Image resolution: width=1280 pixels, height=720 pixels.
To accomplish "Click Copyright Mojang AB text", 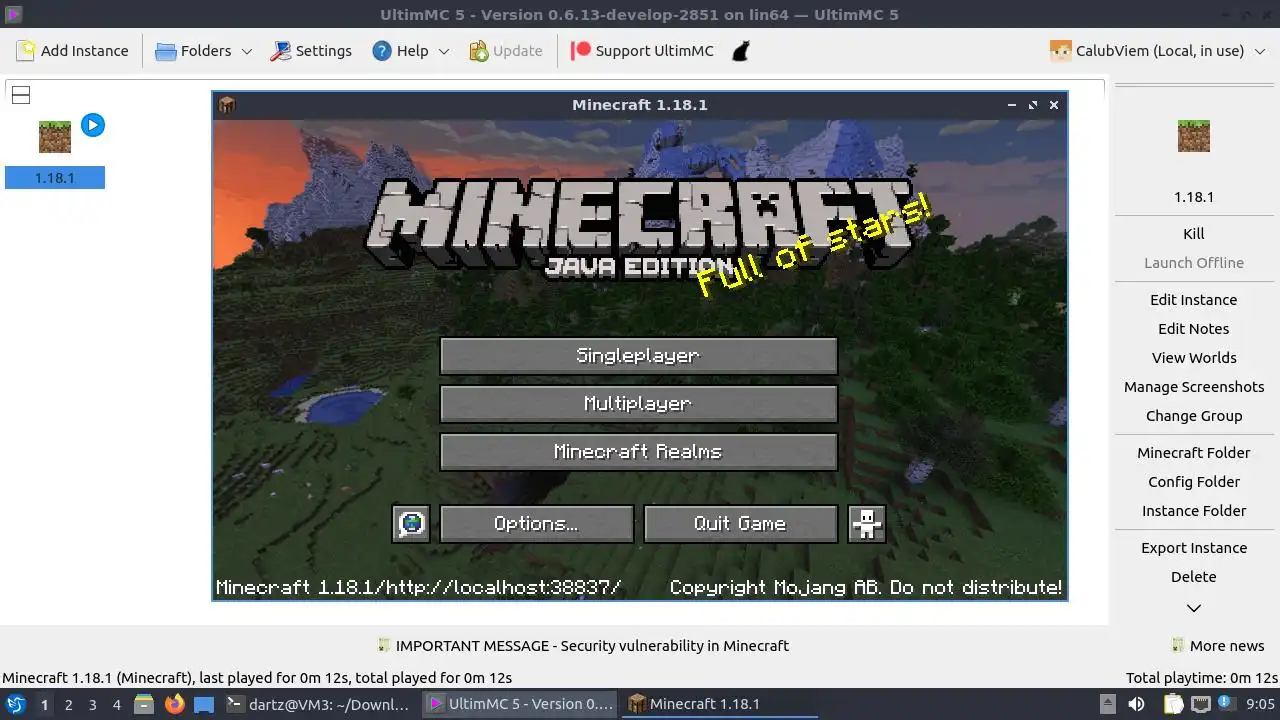I will (x=865, y=588).
